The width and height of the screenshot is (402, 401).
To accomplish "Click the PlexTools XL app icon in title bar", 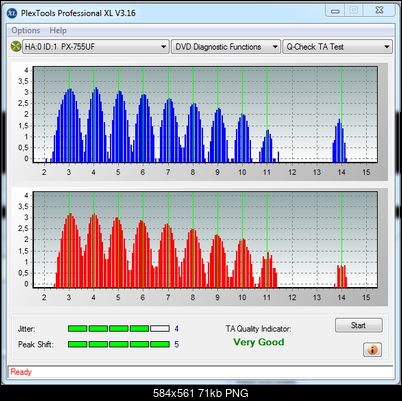I will coord(12,13).
